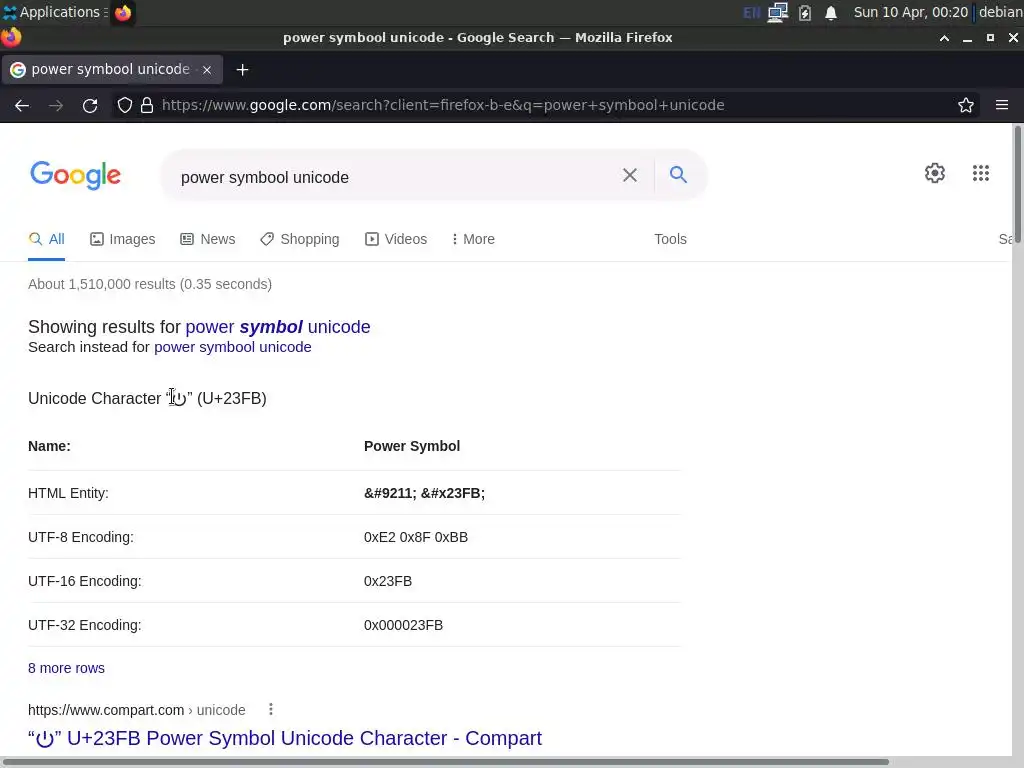Image resolution: width=1024 pixels, height=768 pixels.
Task: Go to the Google homepage logo
Action: 75,175
